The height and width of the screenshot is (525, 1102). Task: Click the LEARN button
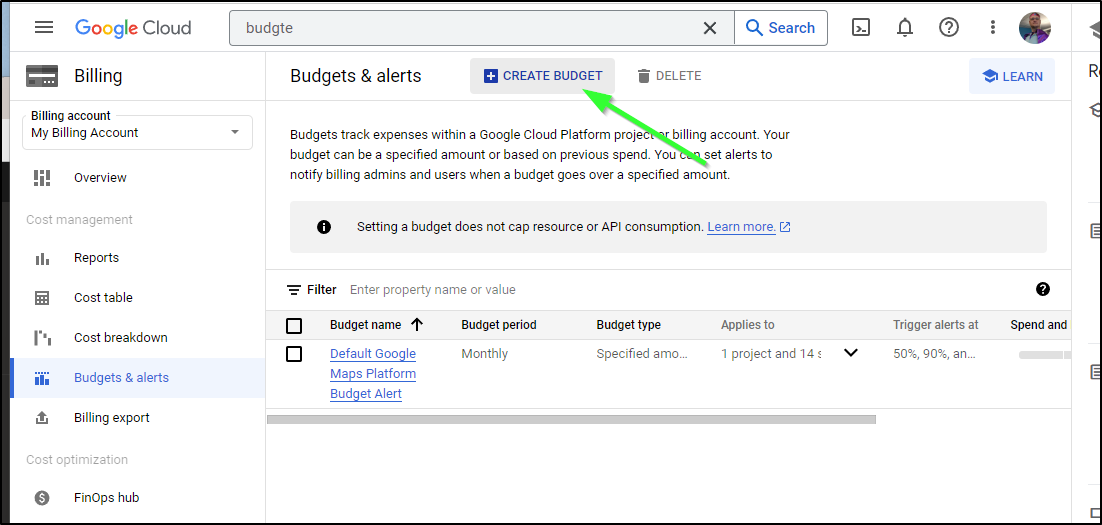tap(1012, 76)
